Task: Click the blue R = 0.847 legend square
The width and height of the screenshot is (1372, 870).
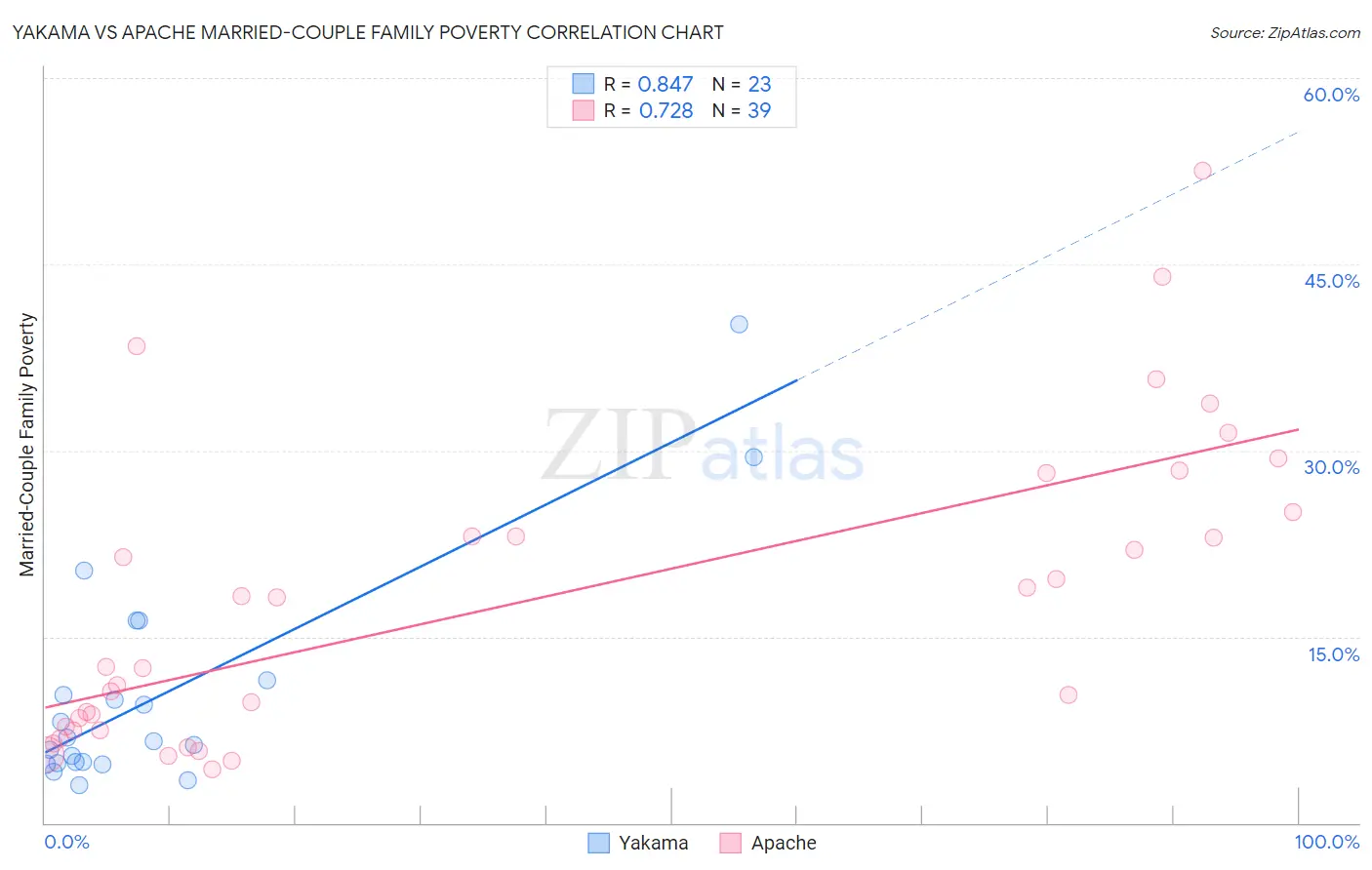Action: [583, 84]
